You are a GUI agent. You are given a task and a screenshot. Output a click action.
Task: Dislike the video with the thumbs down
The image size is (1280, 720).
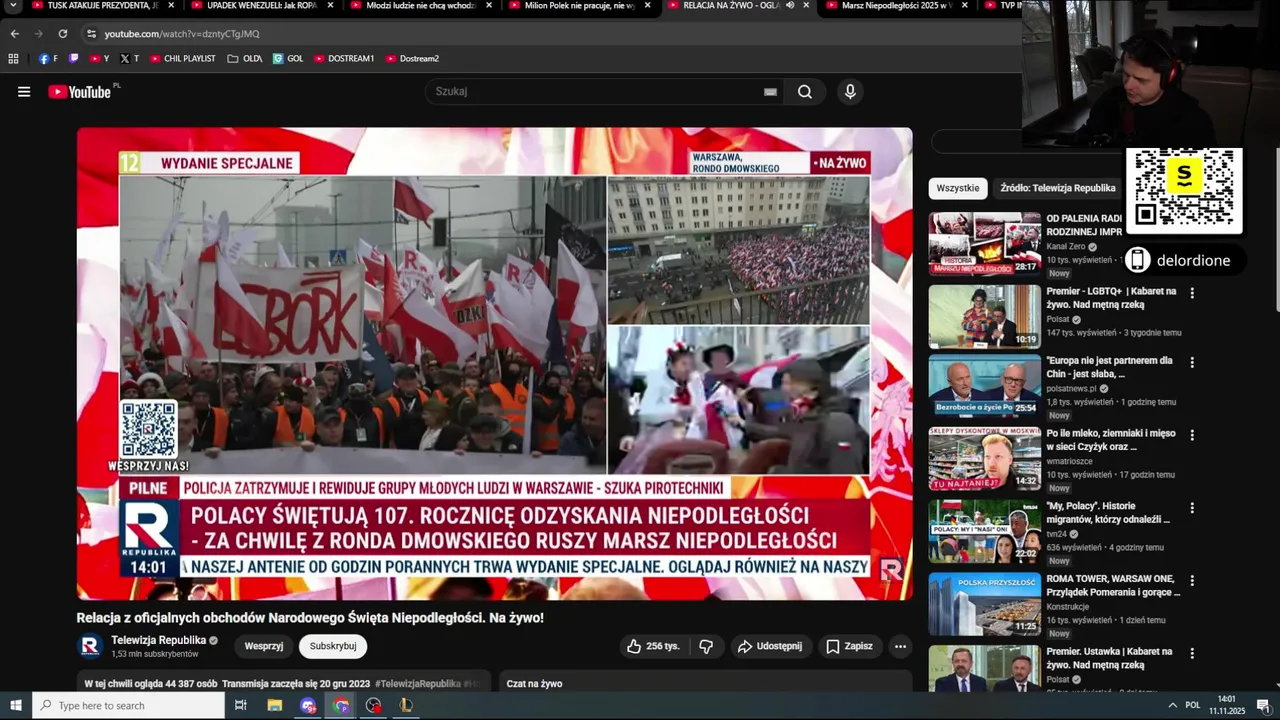[x=706, y=646]
